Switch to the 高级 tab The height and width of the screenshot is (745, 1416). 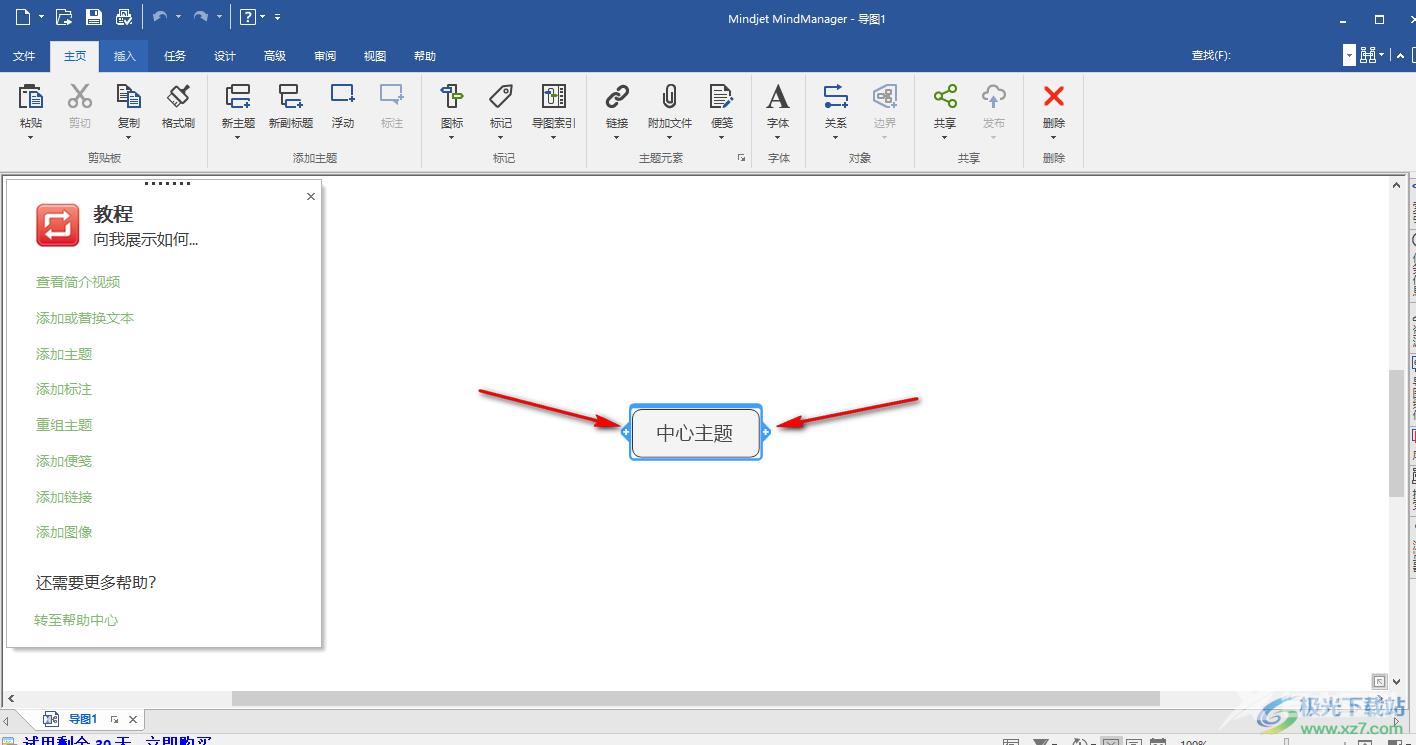(275, 56)
